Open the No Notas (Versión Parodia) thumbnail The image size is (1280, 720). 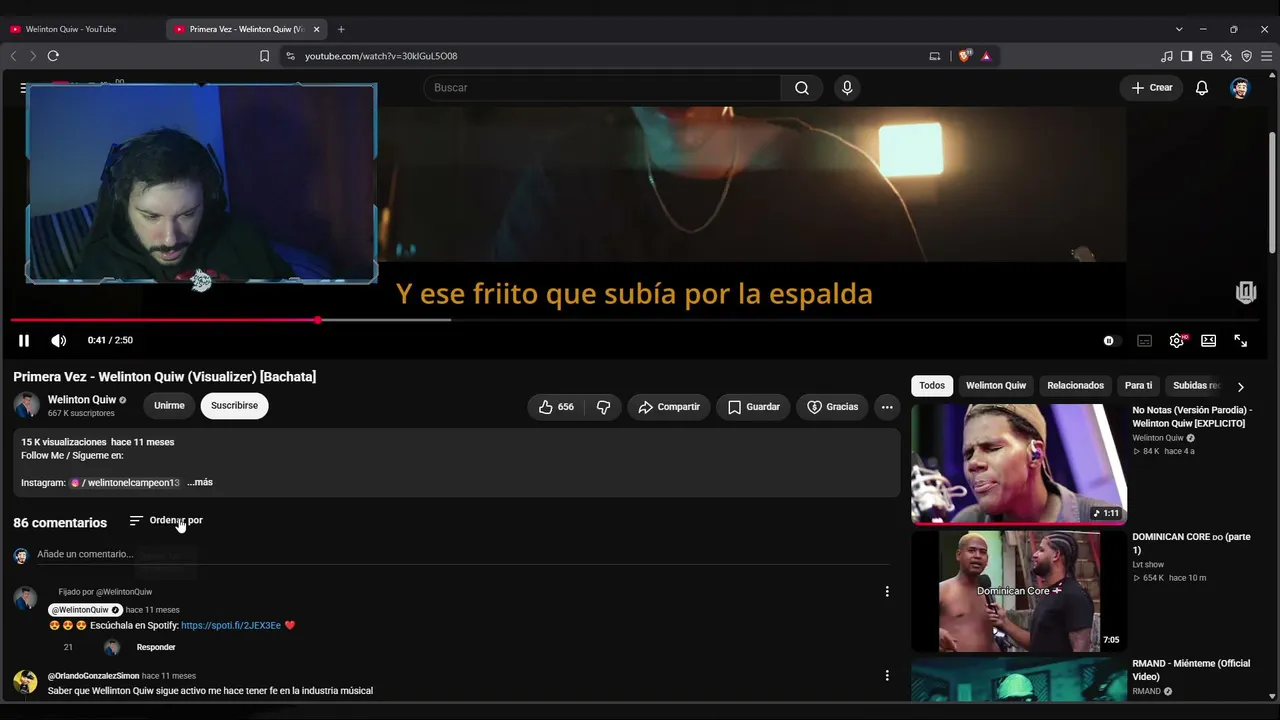click(1019, 464)
